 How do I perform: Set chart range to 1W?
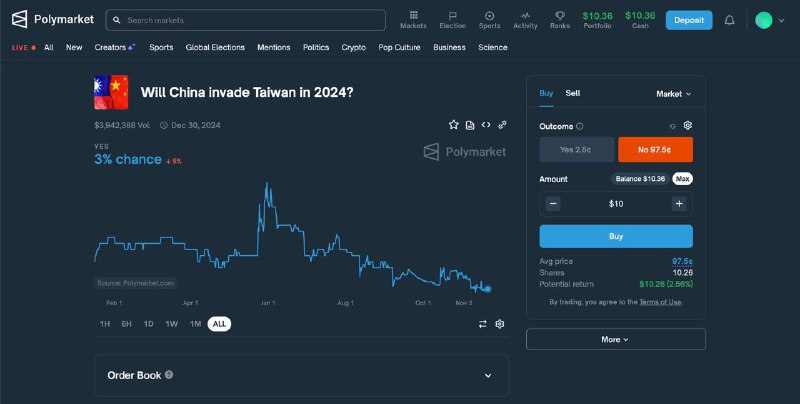pos(171,324)
